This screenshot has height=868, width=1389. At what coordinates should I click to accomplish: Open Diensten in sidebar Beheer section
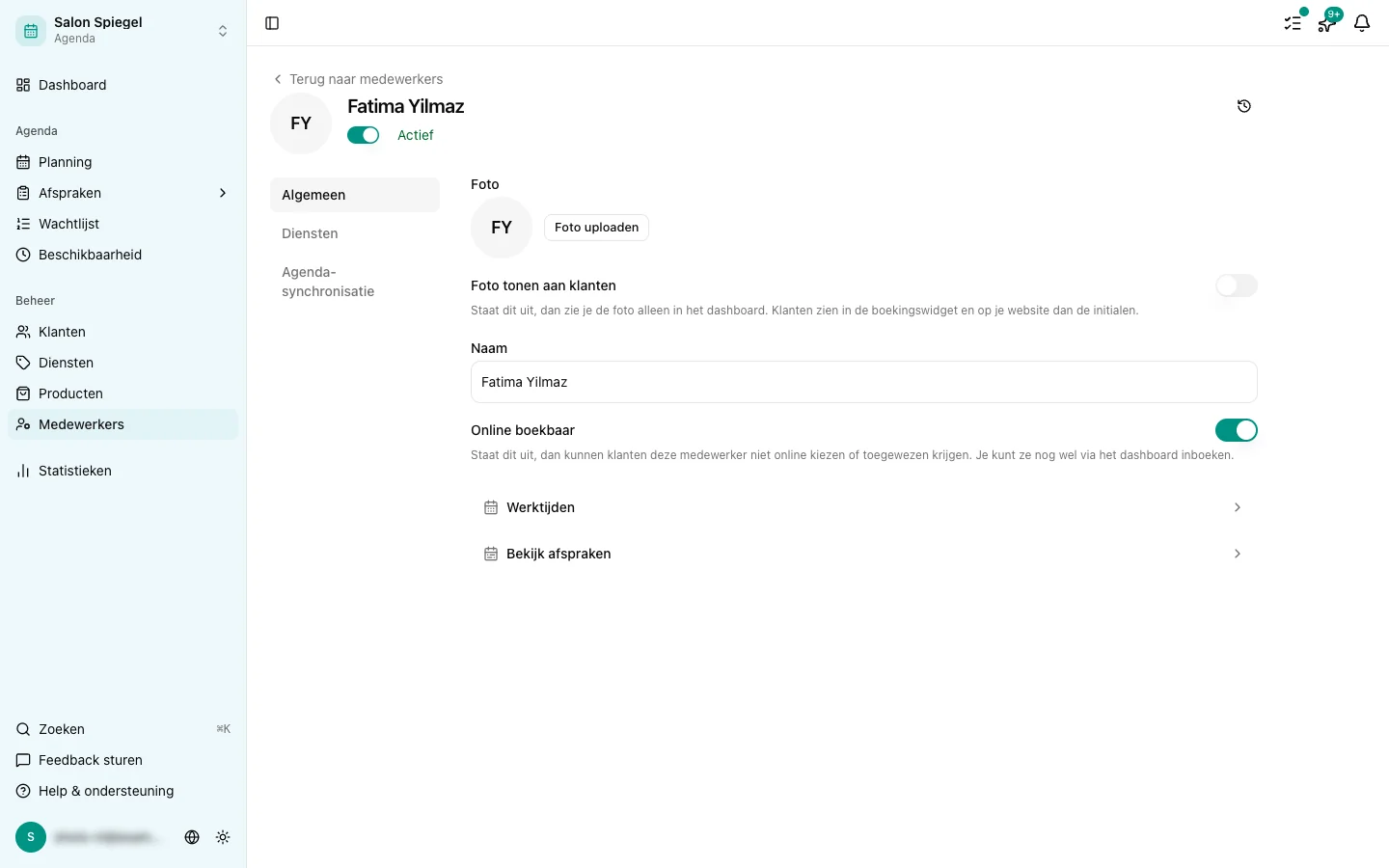click(x=123, y=363)
